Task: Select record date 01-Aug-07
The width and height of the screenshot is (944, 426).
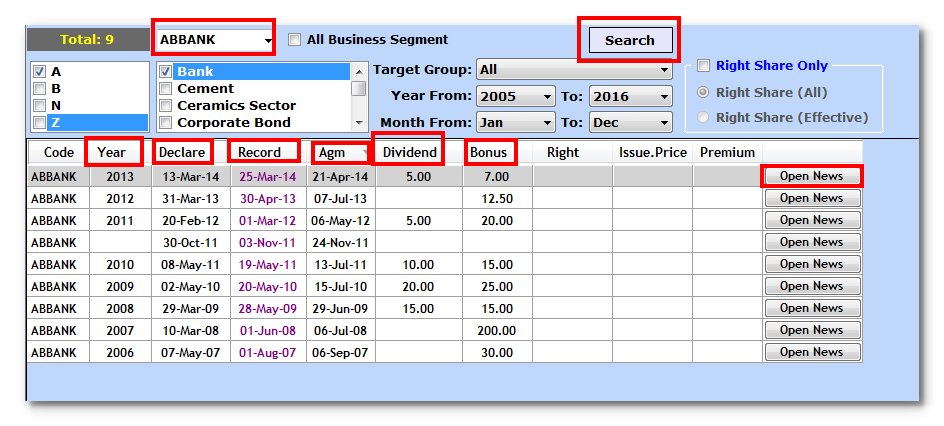Action: click(268, 353)
